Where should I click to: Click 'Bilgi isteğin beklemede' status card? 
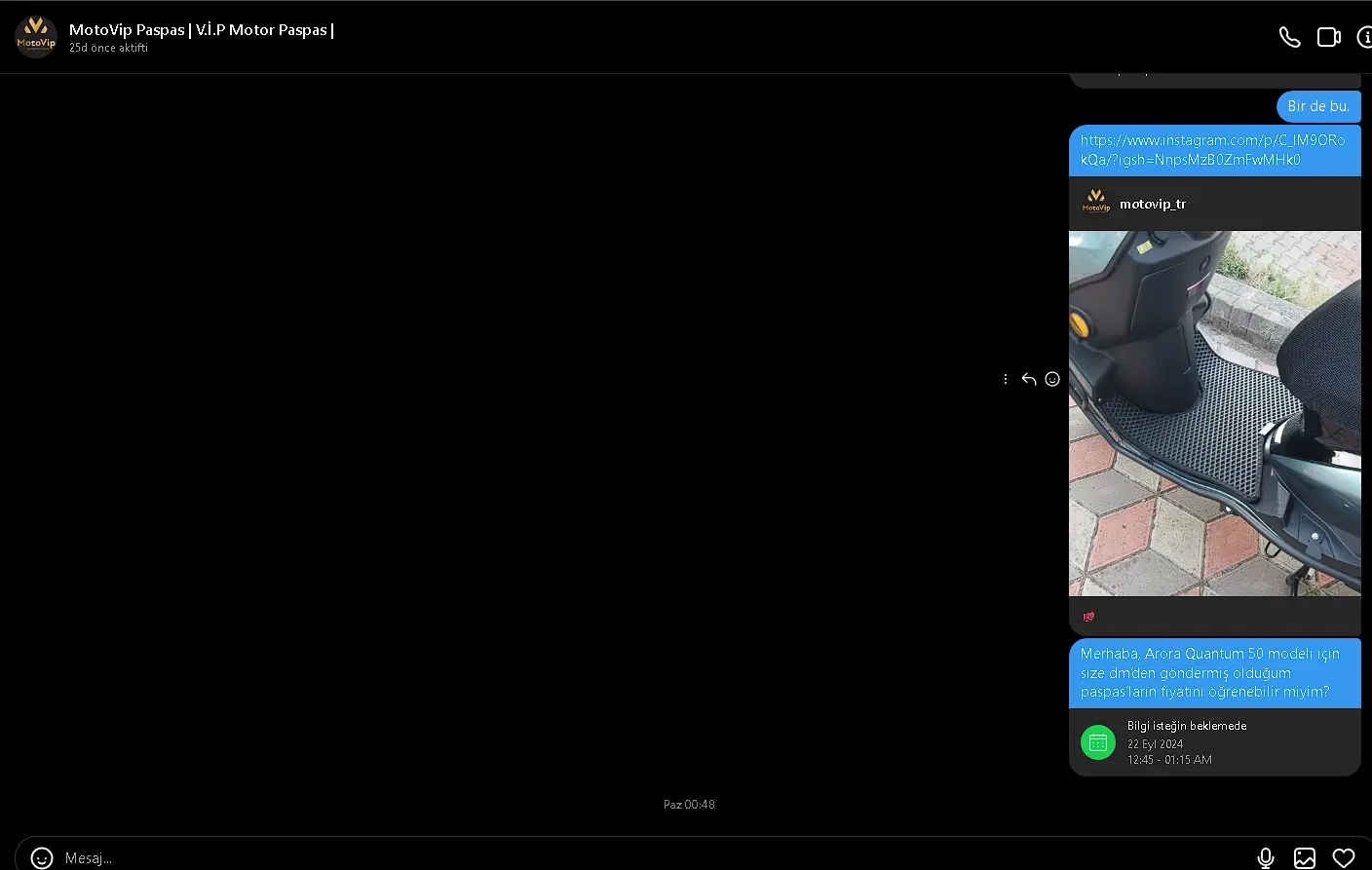1215,742
